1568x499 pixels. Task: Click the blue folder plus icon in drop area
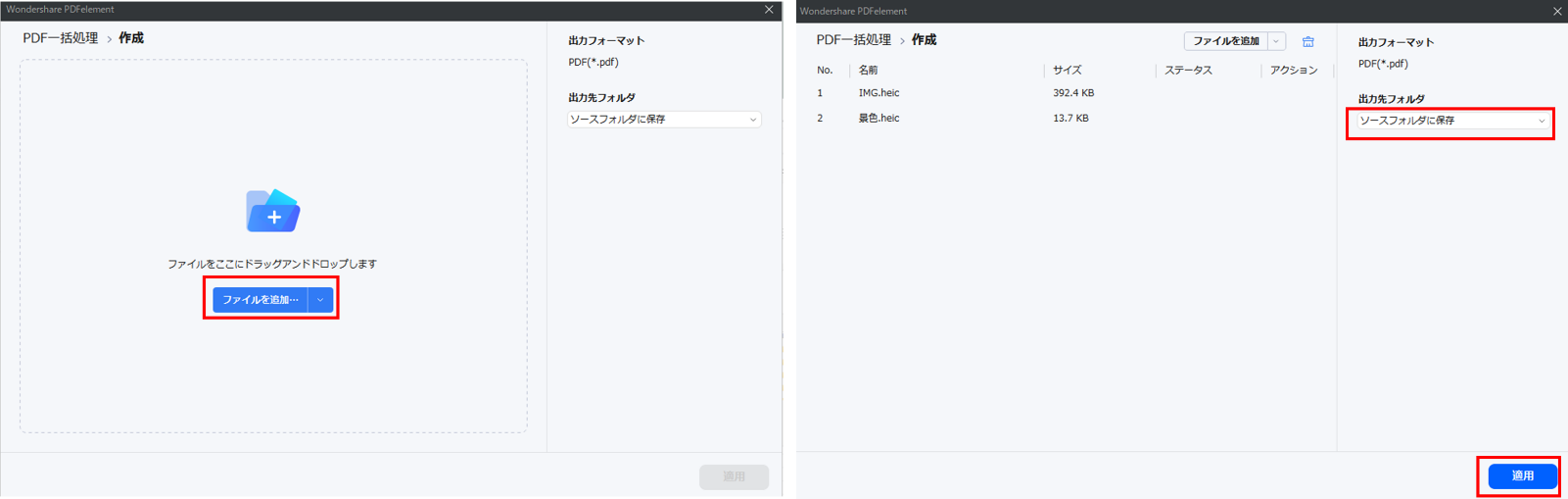[x=272, y=210]
